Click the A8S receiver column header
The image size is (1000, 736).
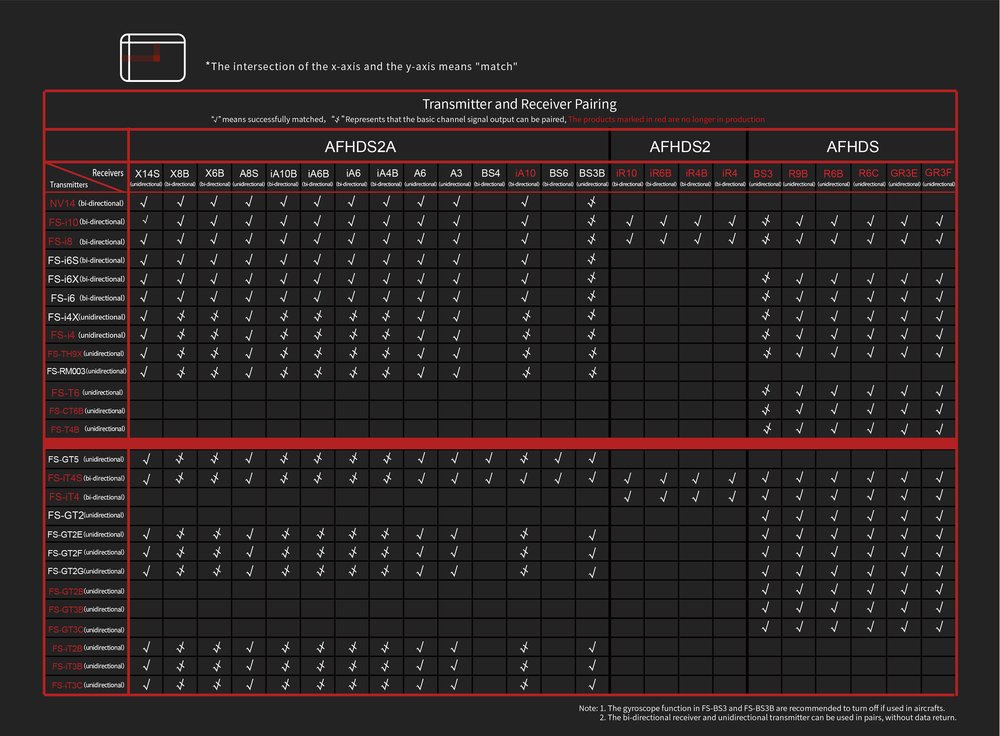(x=249, y=177)
